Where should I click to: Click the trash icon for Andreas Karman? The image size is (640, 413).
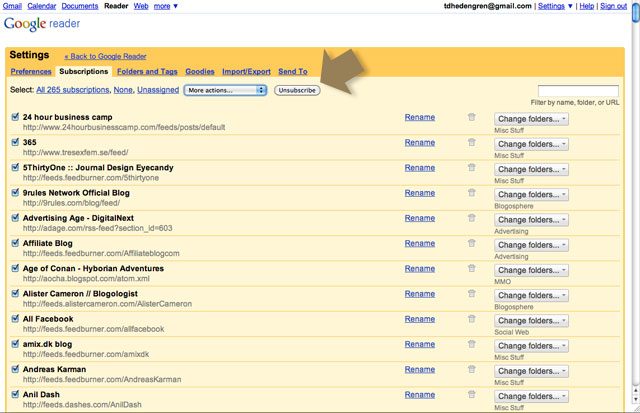(x=471, y=369)
